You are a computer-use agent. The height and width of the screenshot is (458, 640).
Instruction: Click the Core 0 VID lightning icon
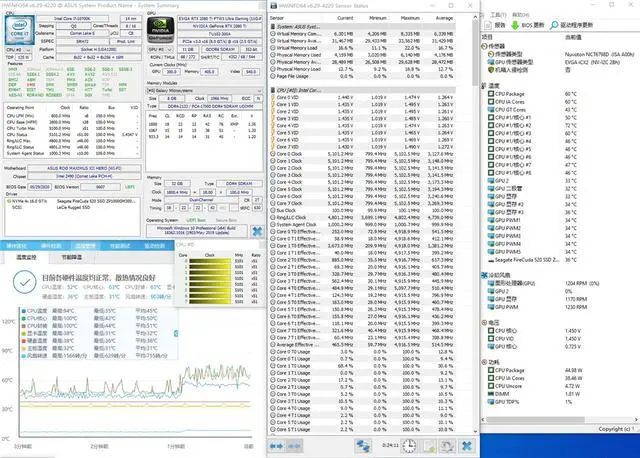[x=273, y=98]
